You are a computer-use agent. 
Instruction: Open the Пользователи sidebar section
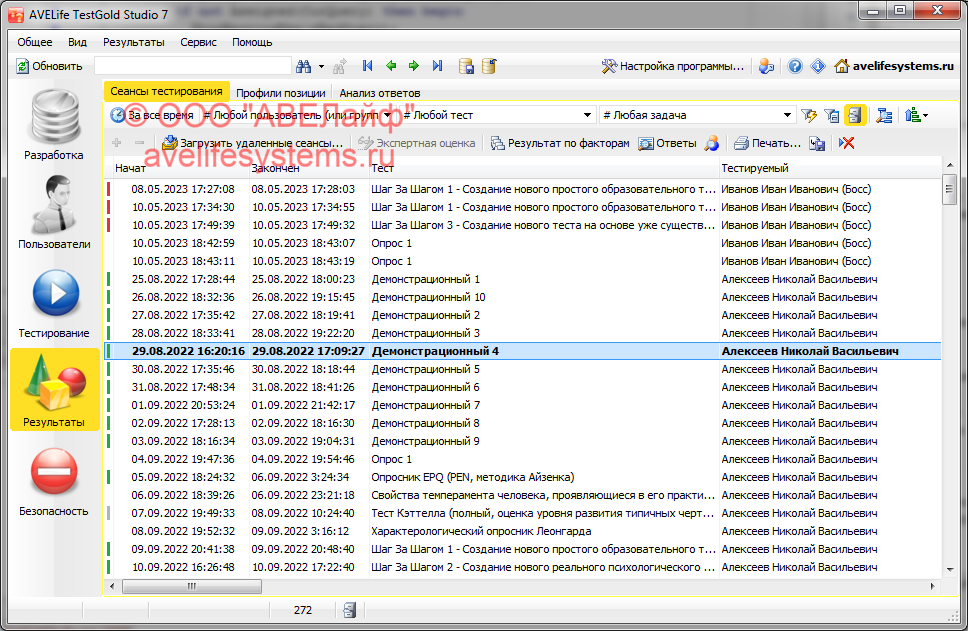[x=54, y=213]
